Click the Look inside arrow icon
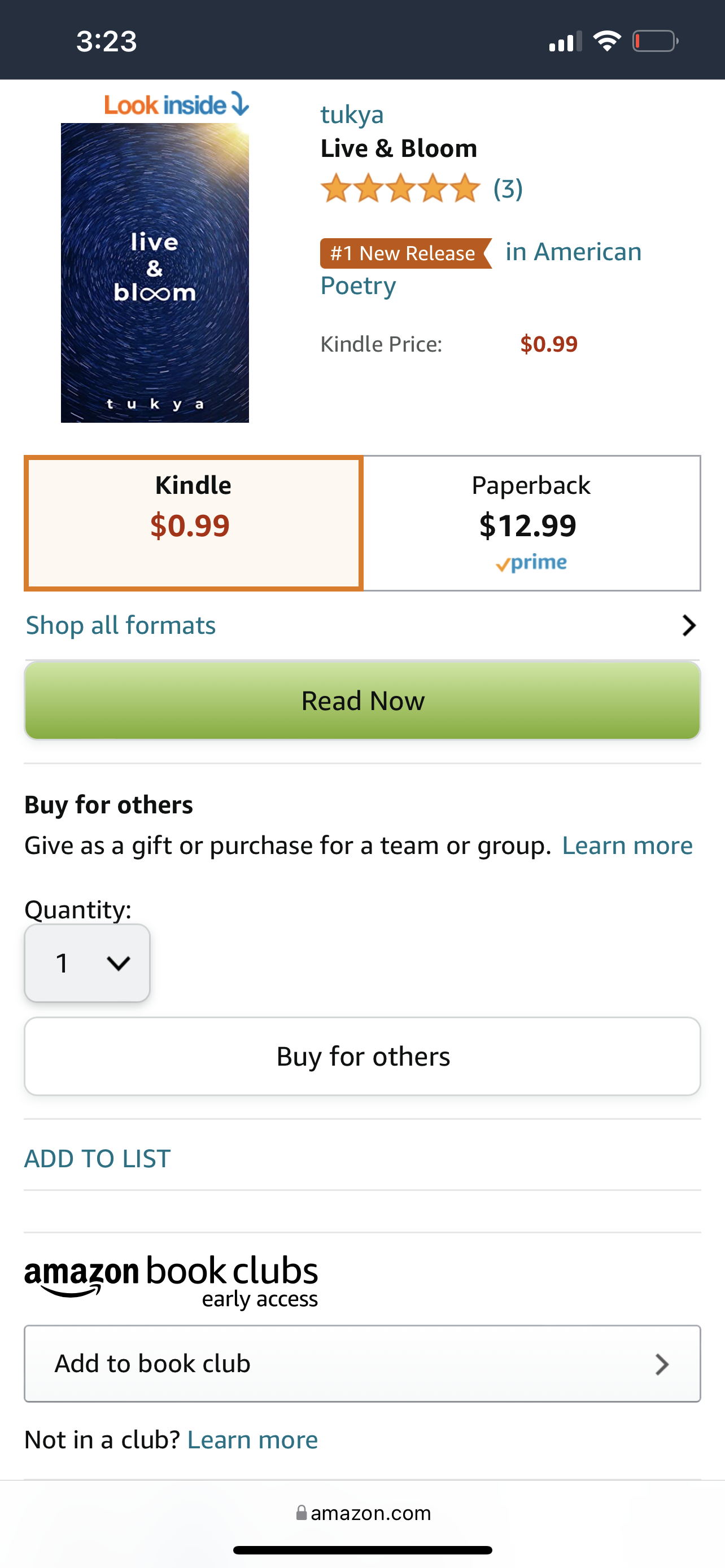 pos(239,104)
